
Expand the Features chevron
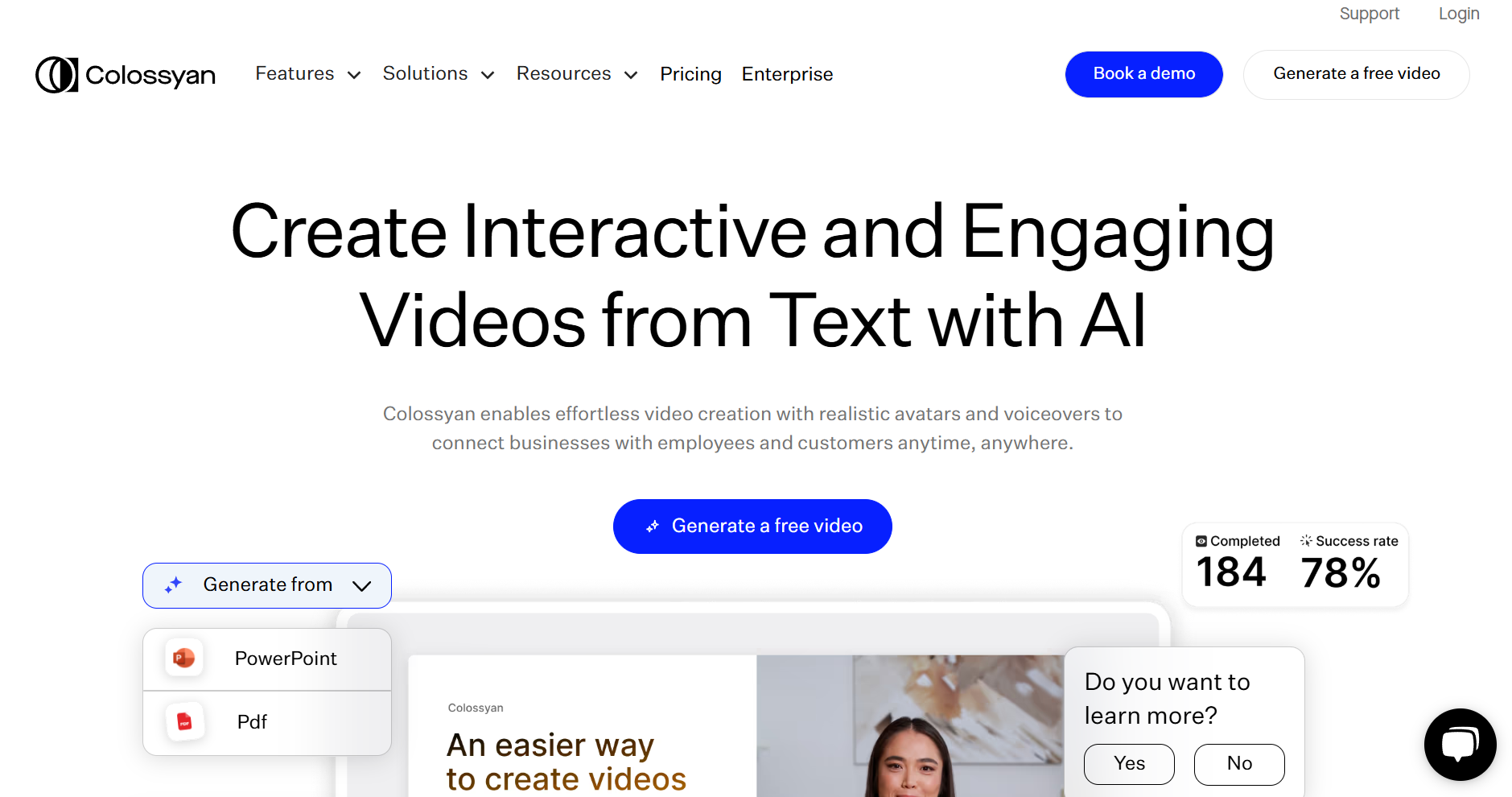354,76
